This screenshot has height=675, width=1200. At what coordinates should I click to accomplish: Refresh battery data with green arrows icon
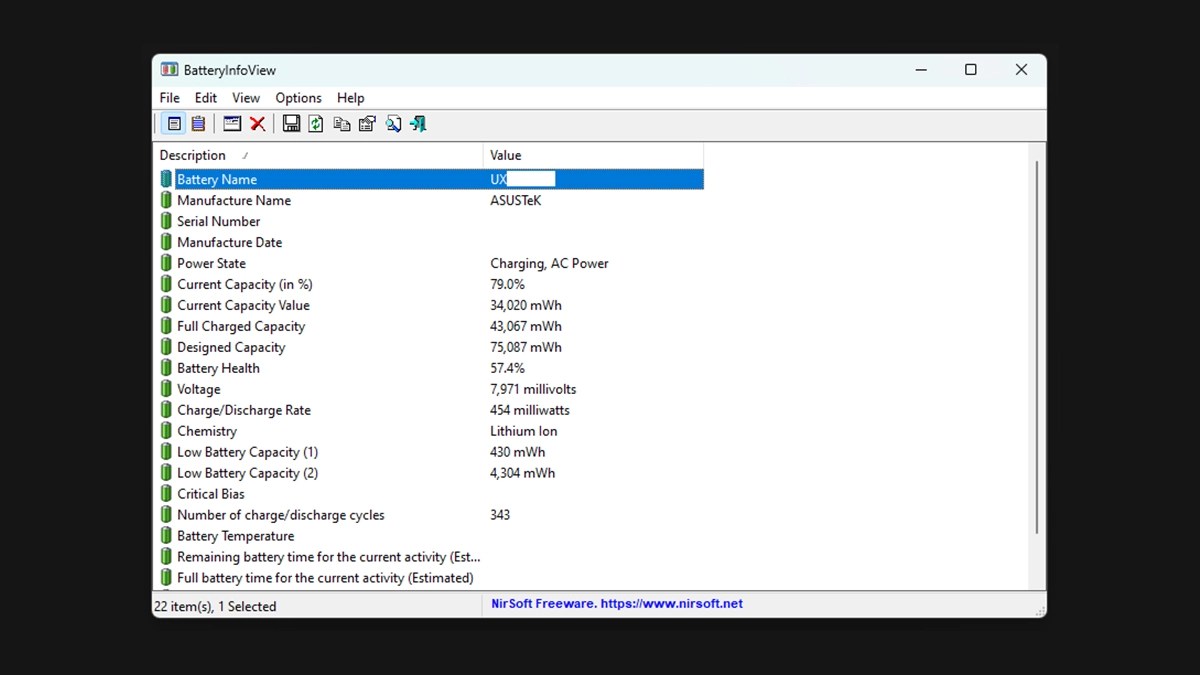click(316, 123)
